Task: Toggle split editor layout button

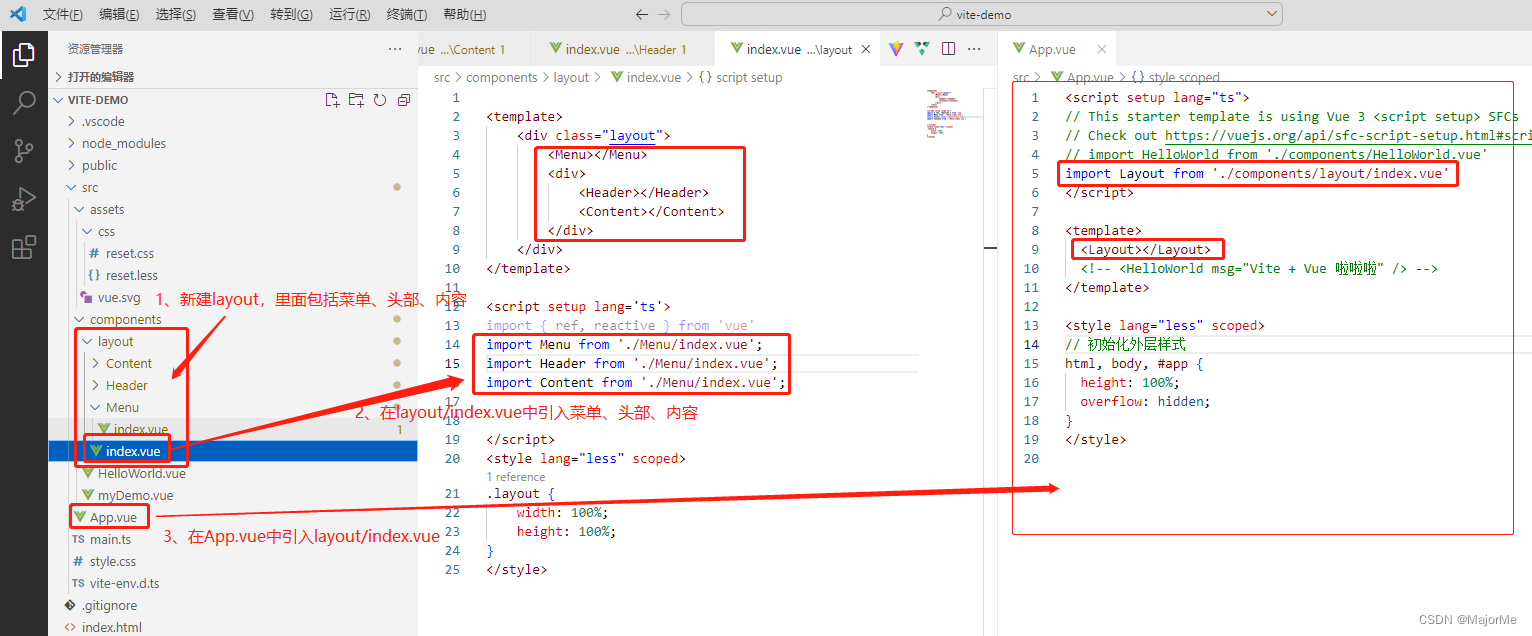Action: tap(948, 49)
